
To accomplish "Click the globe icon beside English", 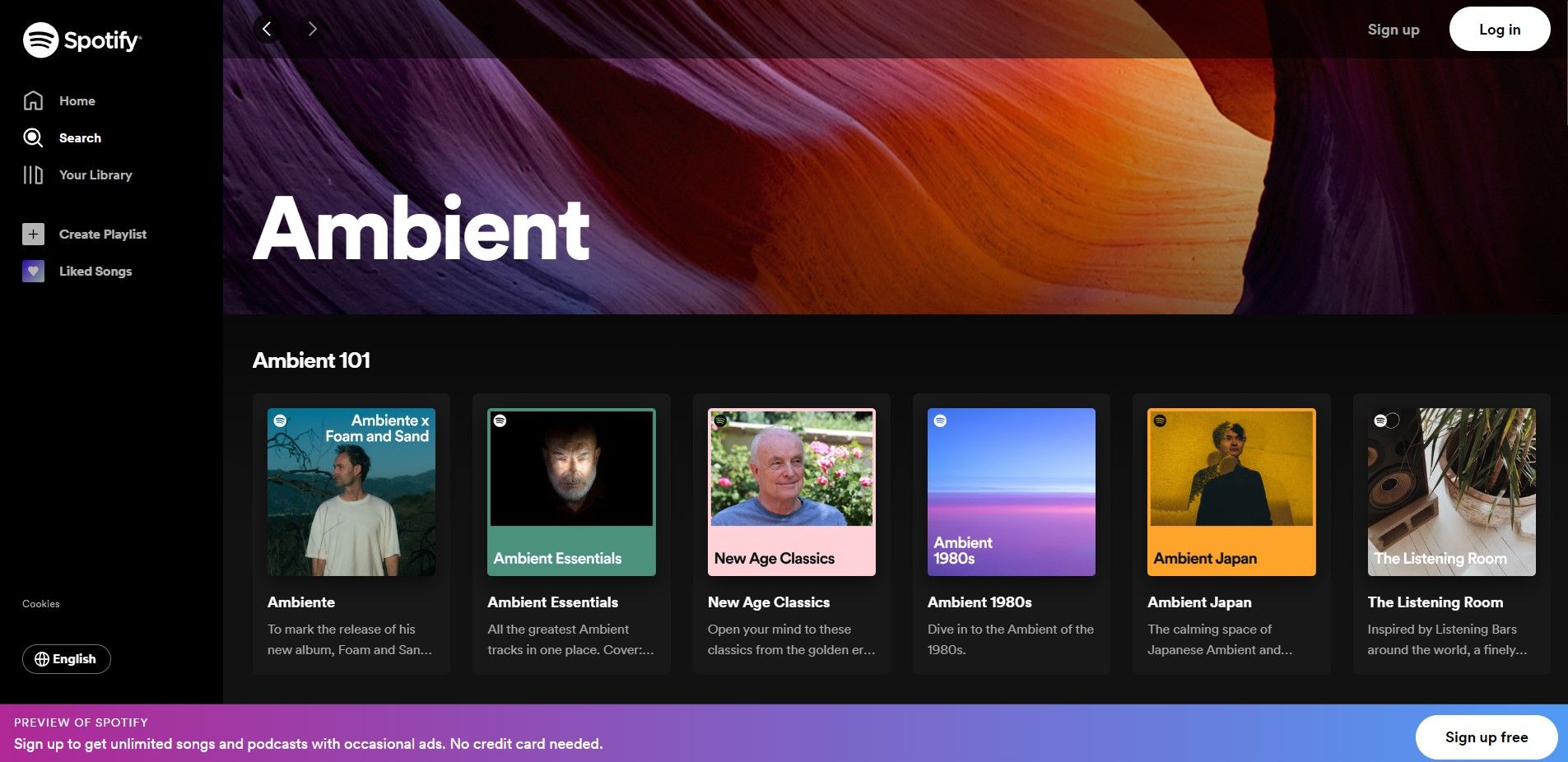I will coord(42,659).
